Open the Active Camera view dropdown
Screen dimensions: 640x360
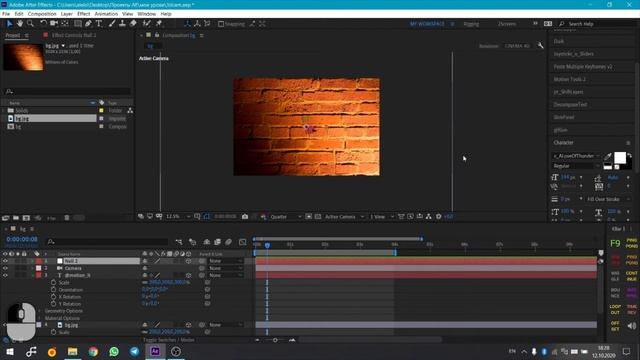(x=344, y=216)
